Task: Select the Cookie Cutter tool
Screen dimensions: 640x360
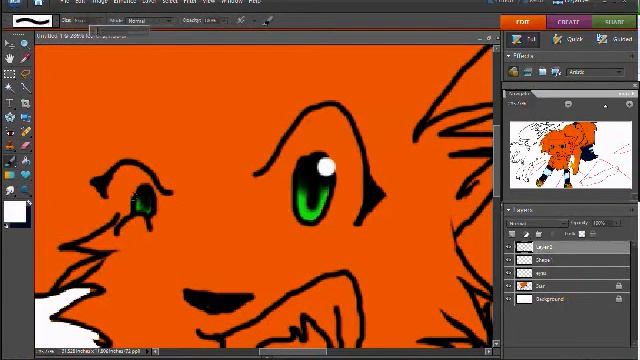Action: click(x=9, y=118)
